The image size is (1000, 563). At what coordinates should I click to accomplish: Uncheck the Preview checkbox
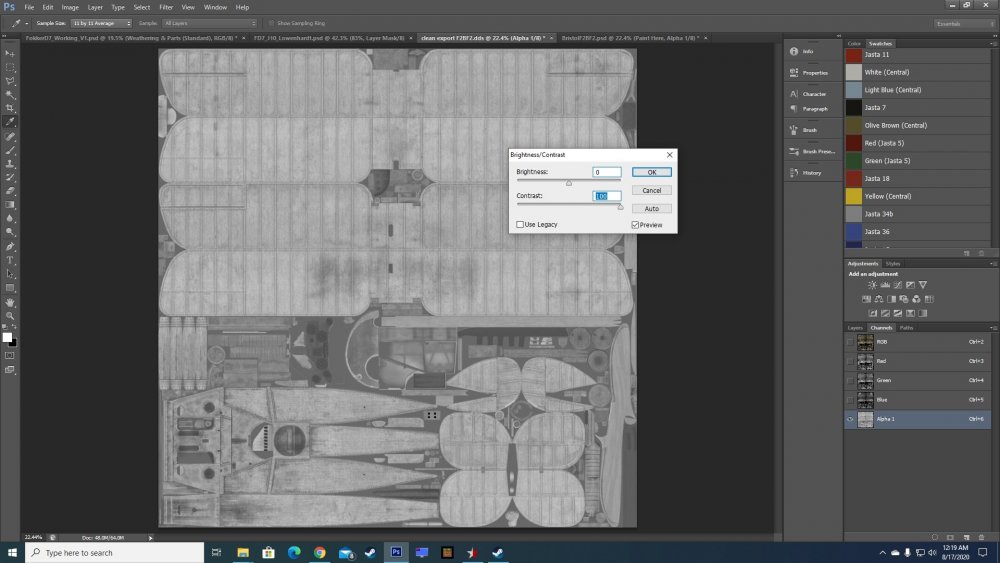click(635, 225)
